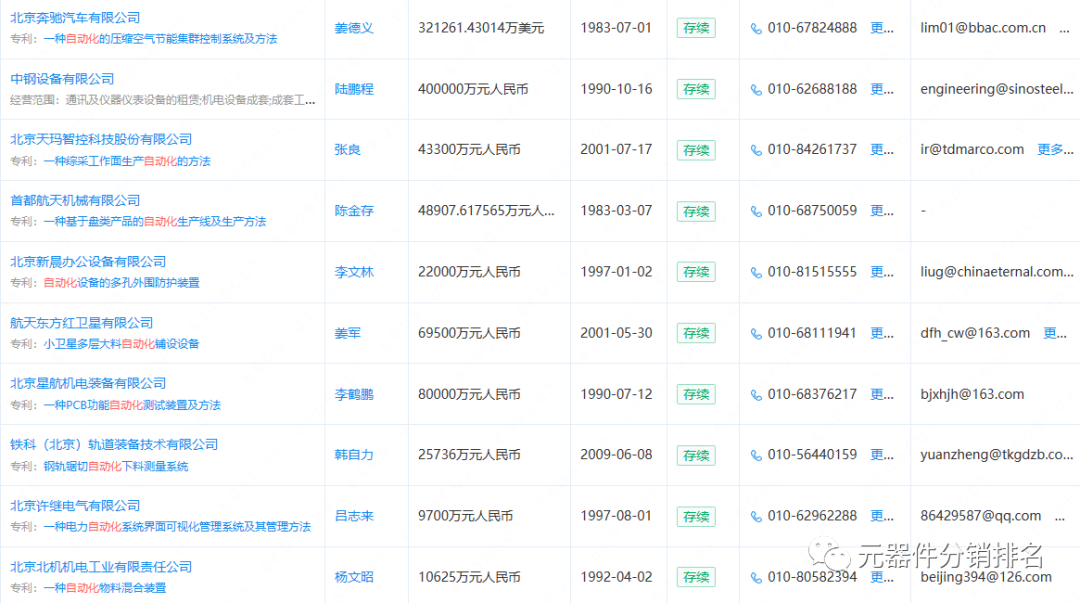Expand more phones after 010-62688188

coord(882,89)
